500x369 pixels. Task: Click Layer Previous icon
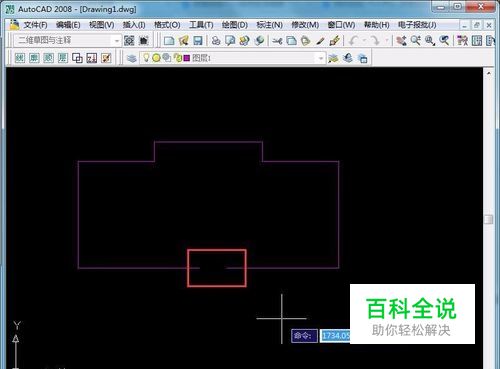pos(348,58)
